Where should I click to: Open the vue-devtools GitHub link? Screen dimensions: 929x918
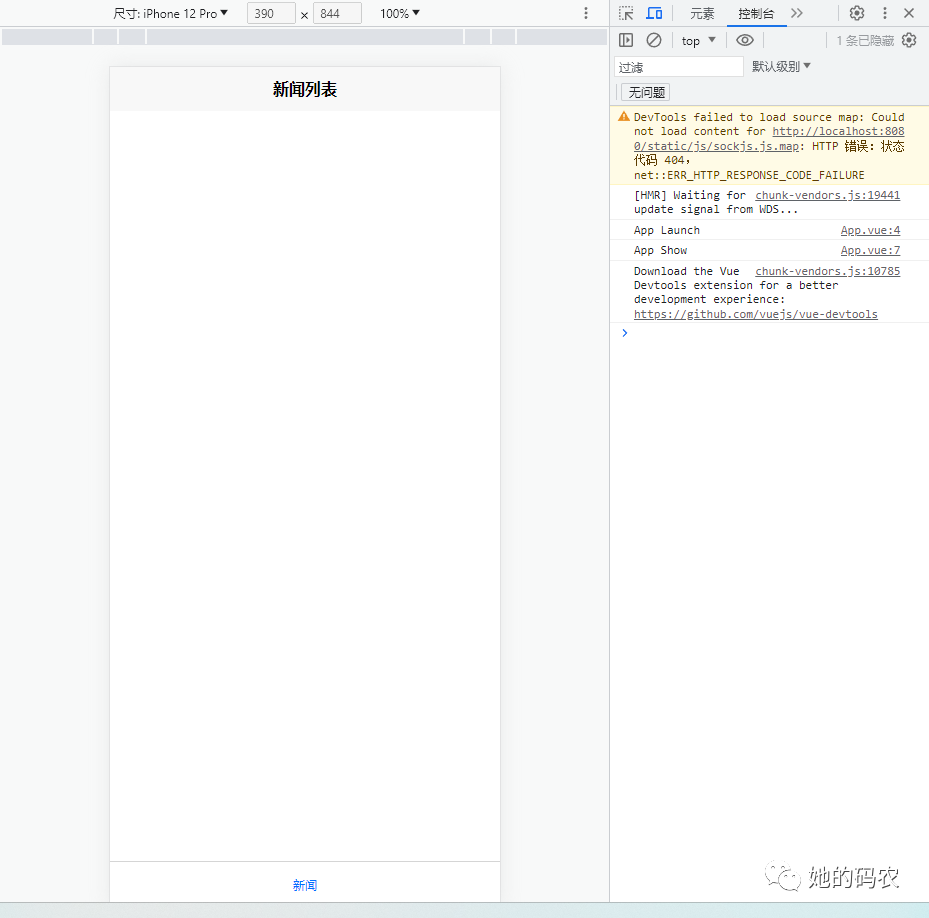click(755, 314)
